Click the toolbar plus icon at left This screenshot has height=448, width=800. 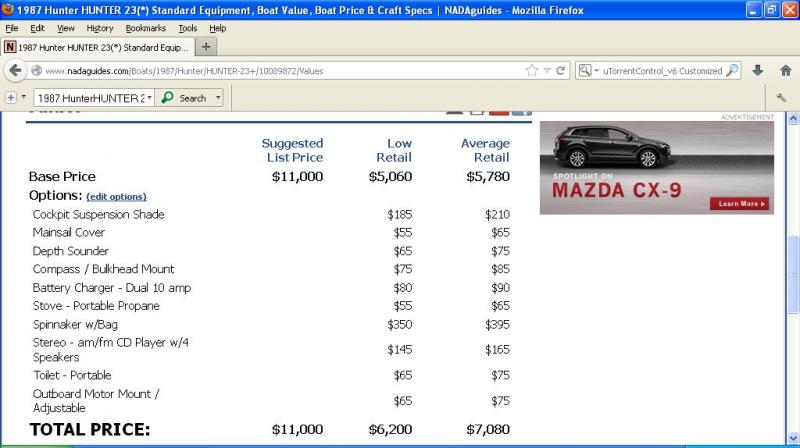click(x=11, y=97)
